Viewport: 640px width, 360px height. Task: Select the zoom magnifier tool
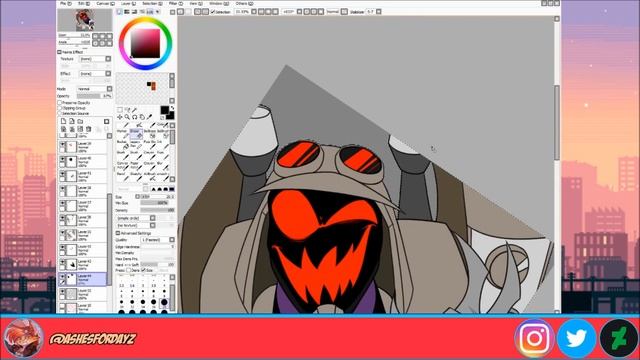tap(127, 117)
